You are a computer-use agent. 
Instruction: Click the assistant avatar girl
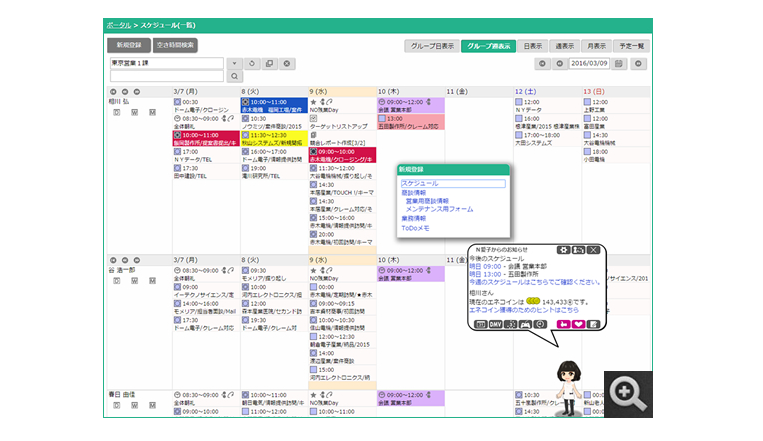click(x=569, y=388)
